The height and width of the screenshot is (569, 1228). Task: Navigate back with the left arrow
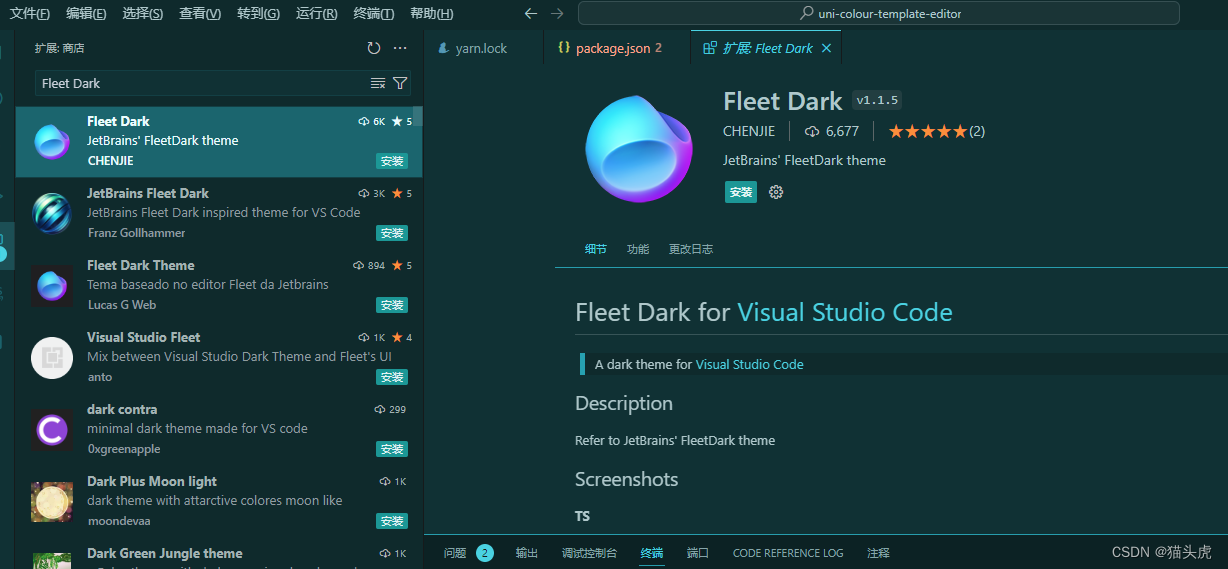(531, 14)
